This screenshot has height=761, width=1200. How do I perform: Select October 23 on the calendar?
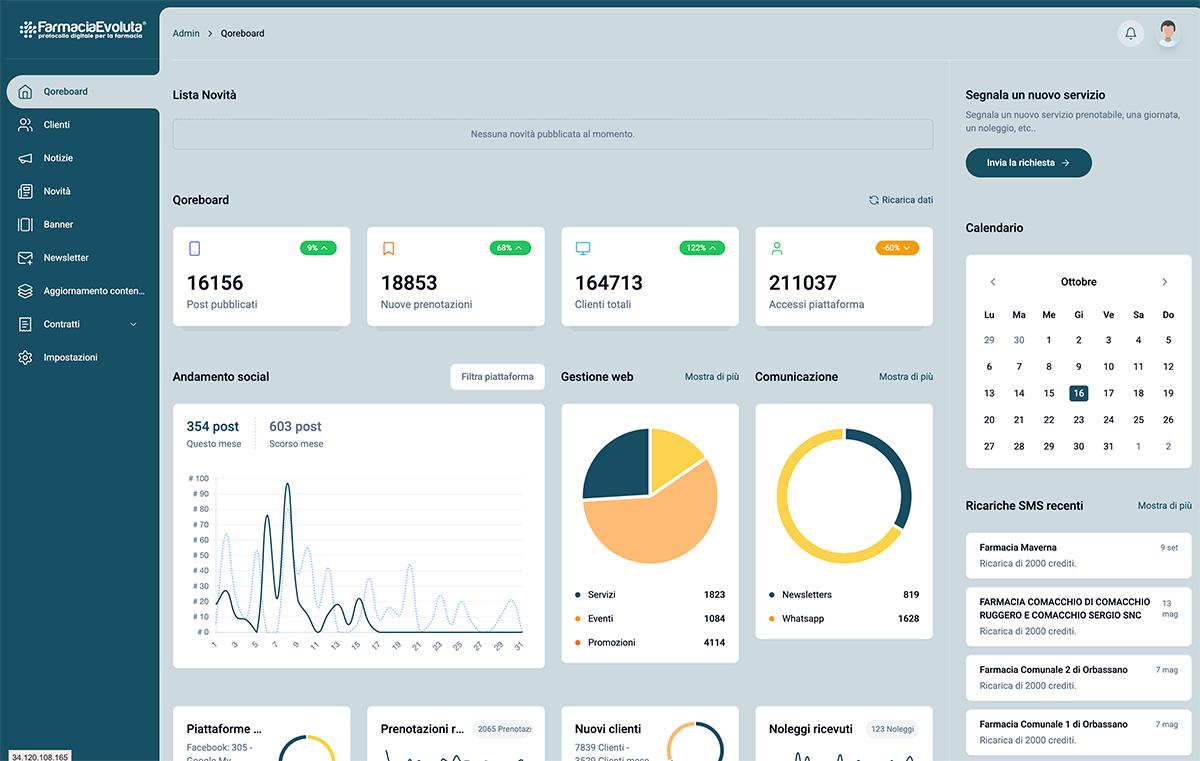(1078, 420)
